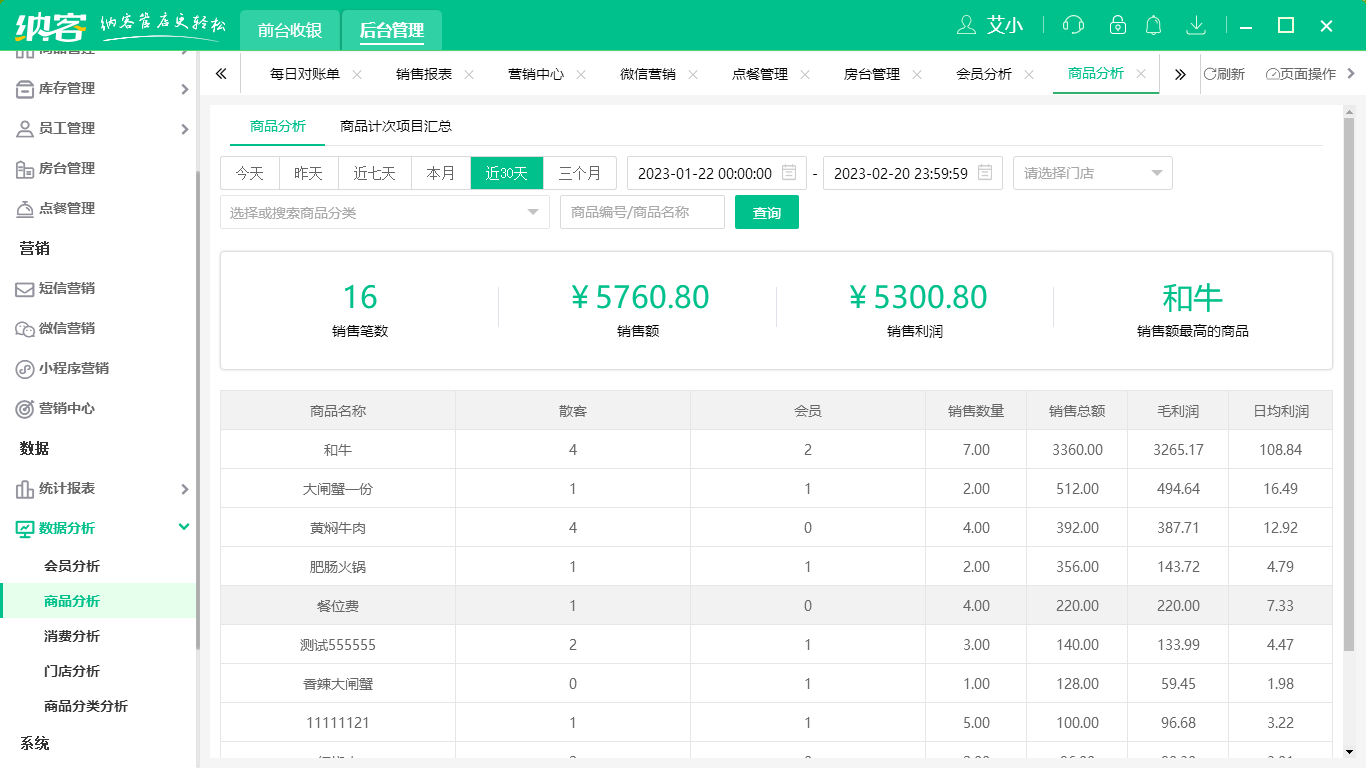Open 微信营销 in sidebar
The width and height of the screenshot is (1366, 768).
pyautogui.click(x=67, y=328)
